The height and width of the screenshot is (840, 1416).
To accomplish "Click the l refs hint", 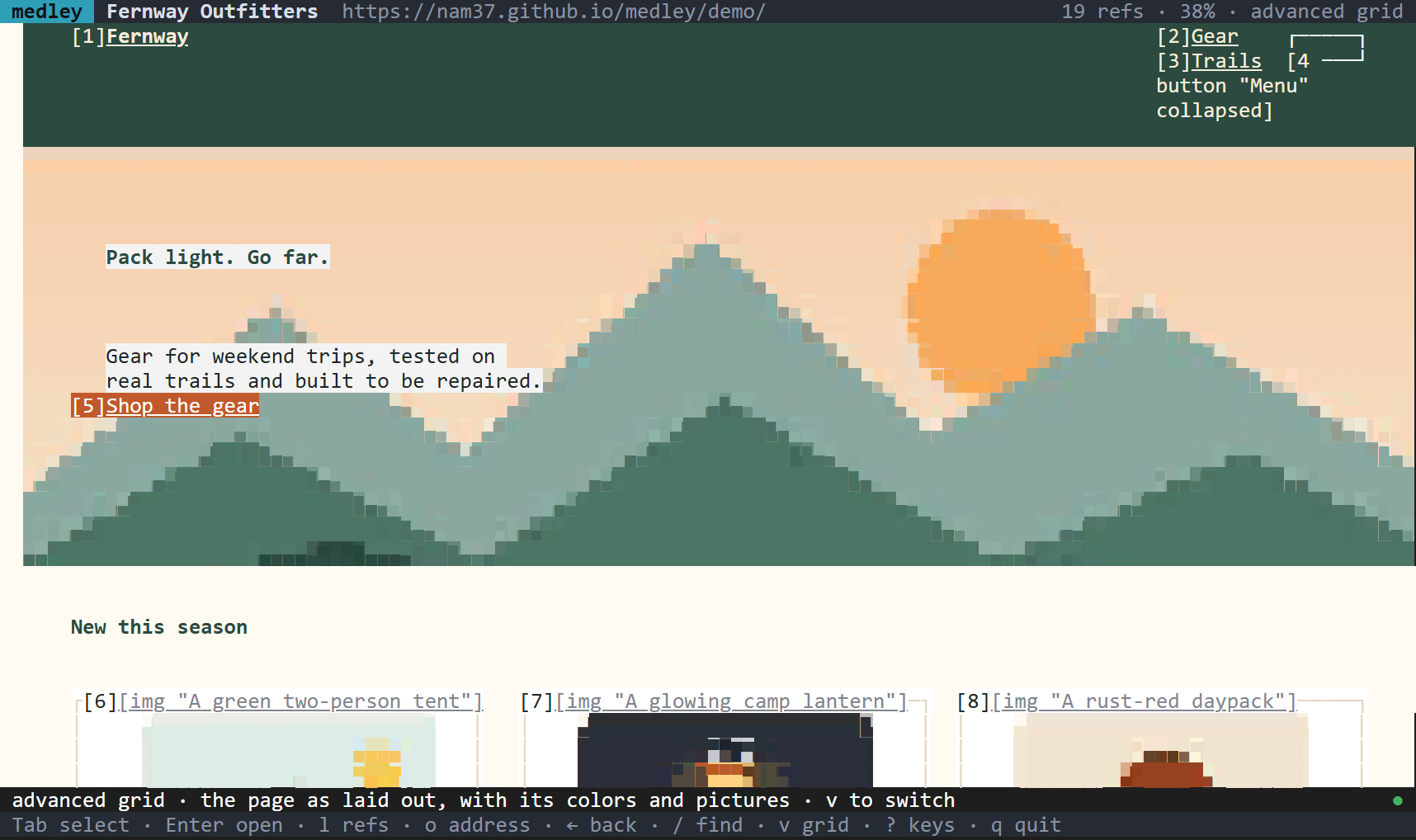I will coord(354,825).
